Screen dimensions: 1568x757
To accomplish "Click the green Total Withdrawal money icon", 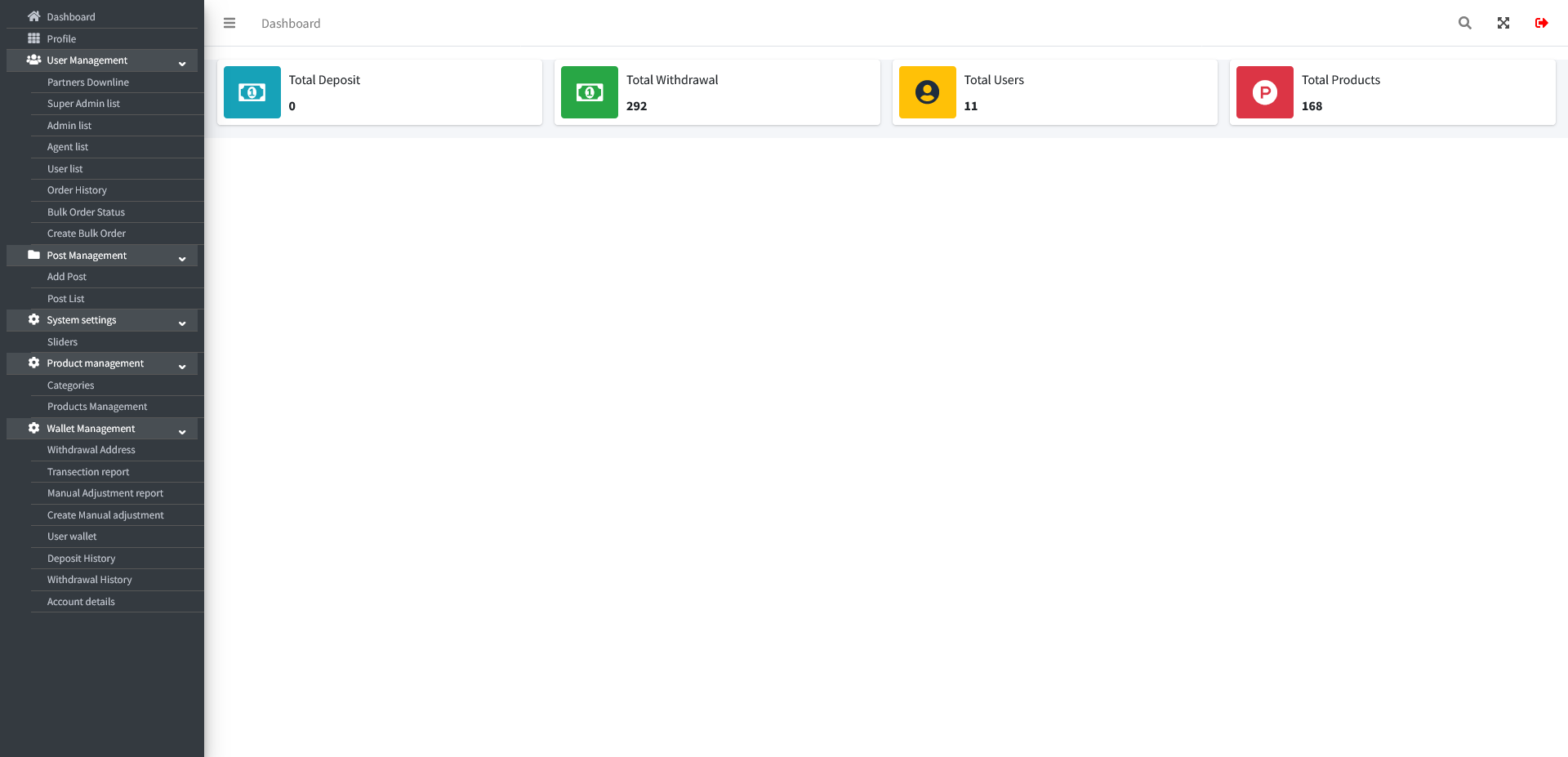I will pos(590,92).
